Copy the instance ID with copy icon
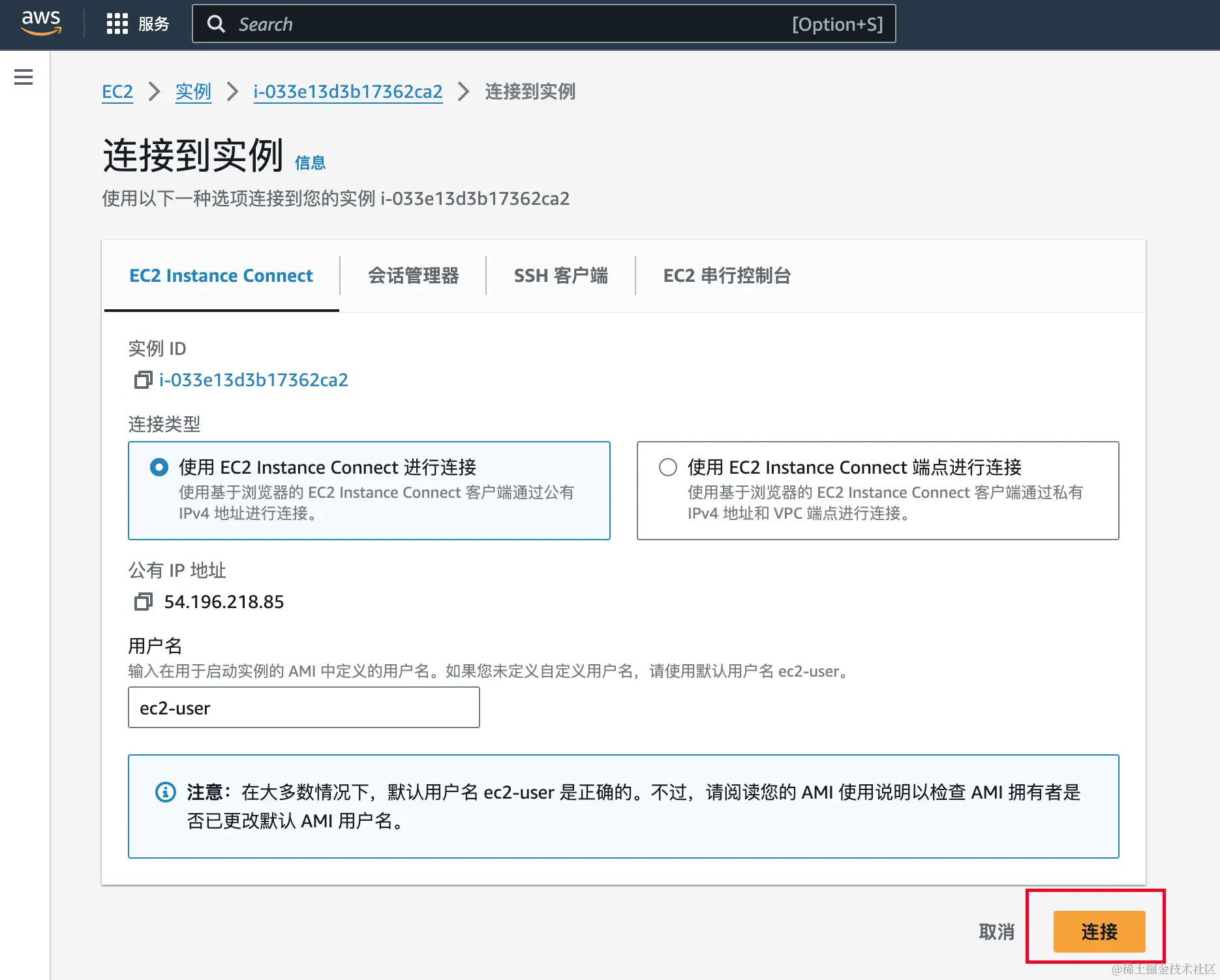 point(143,380)
